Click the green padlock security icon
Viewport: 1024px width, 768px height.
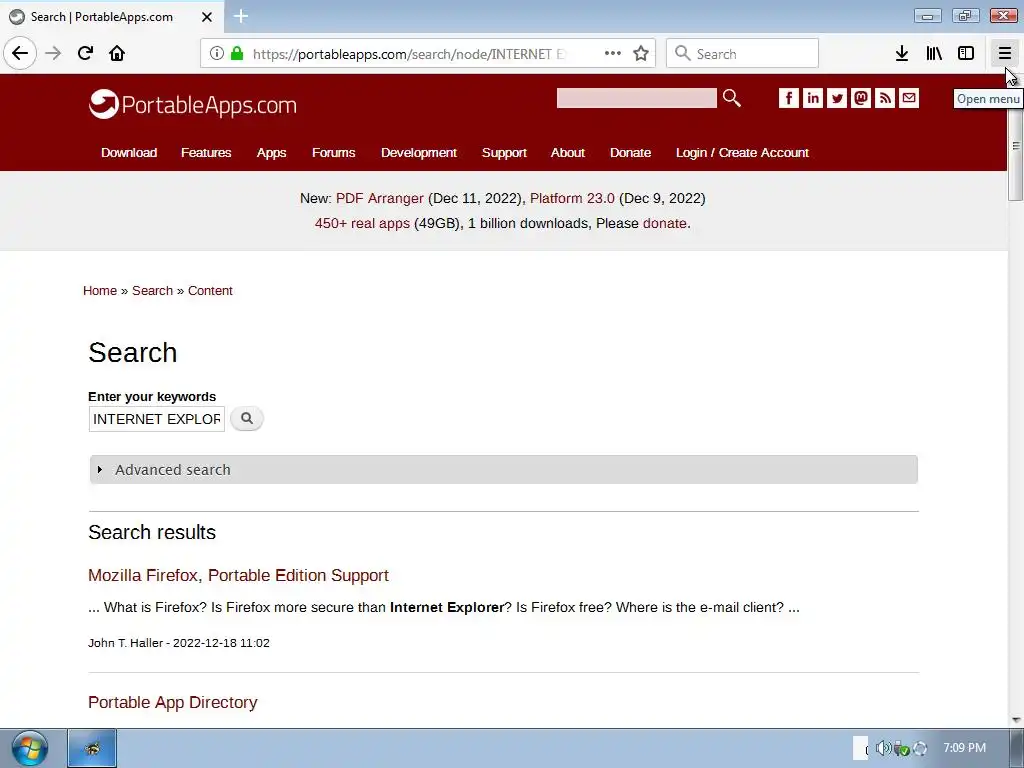click(x=238, y=54)
